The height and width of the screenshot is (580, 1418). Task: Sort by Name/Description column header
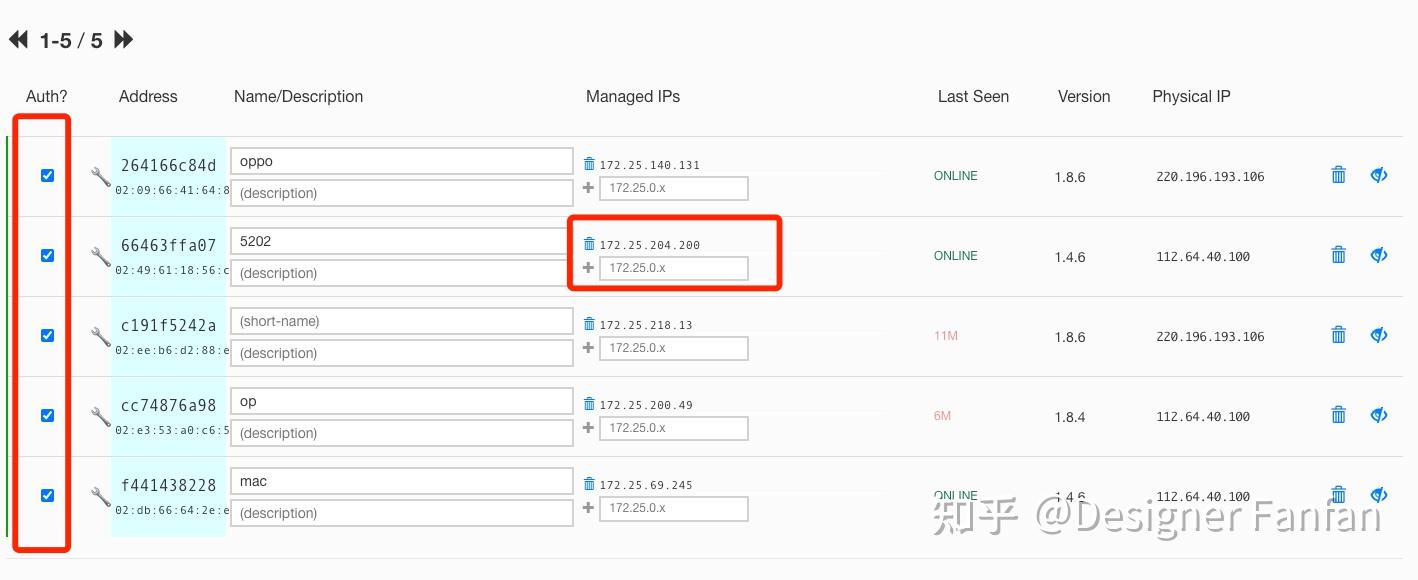click(x=298, y=97)
